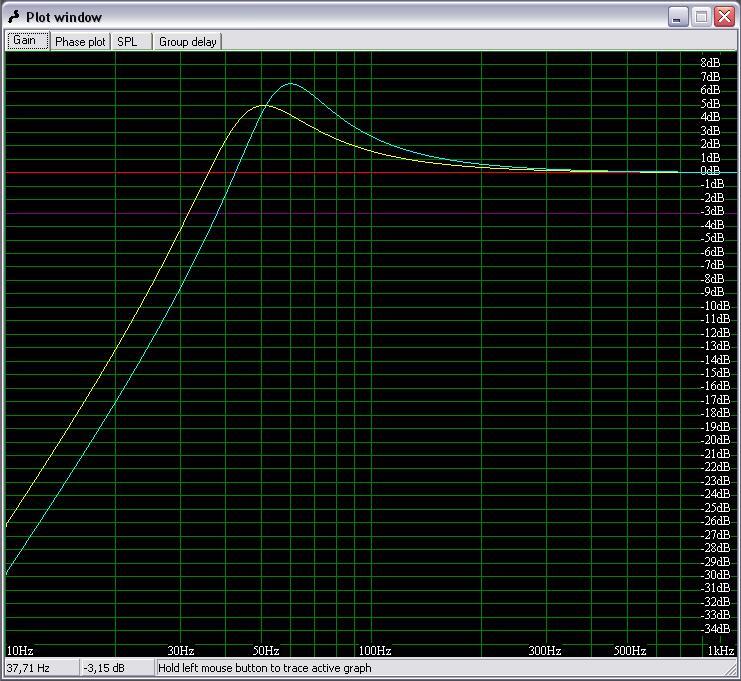Select the SPL tab

point(131,42)
